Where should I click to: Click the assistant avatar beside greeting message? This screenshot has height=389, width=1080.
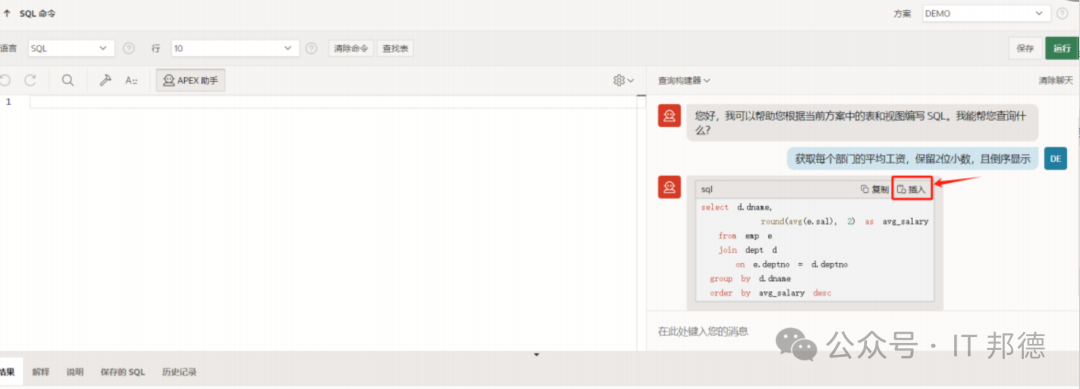tap(669, 116)
